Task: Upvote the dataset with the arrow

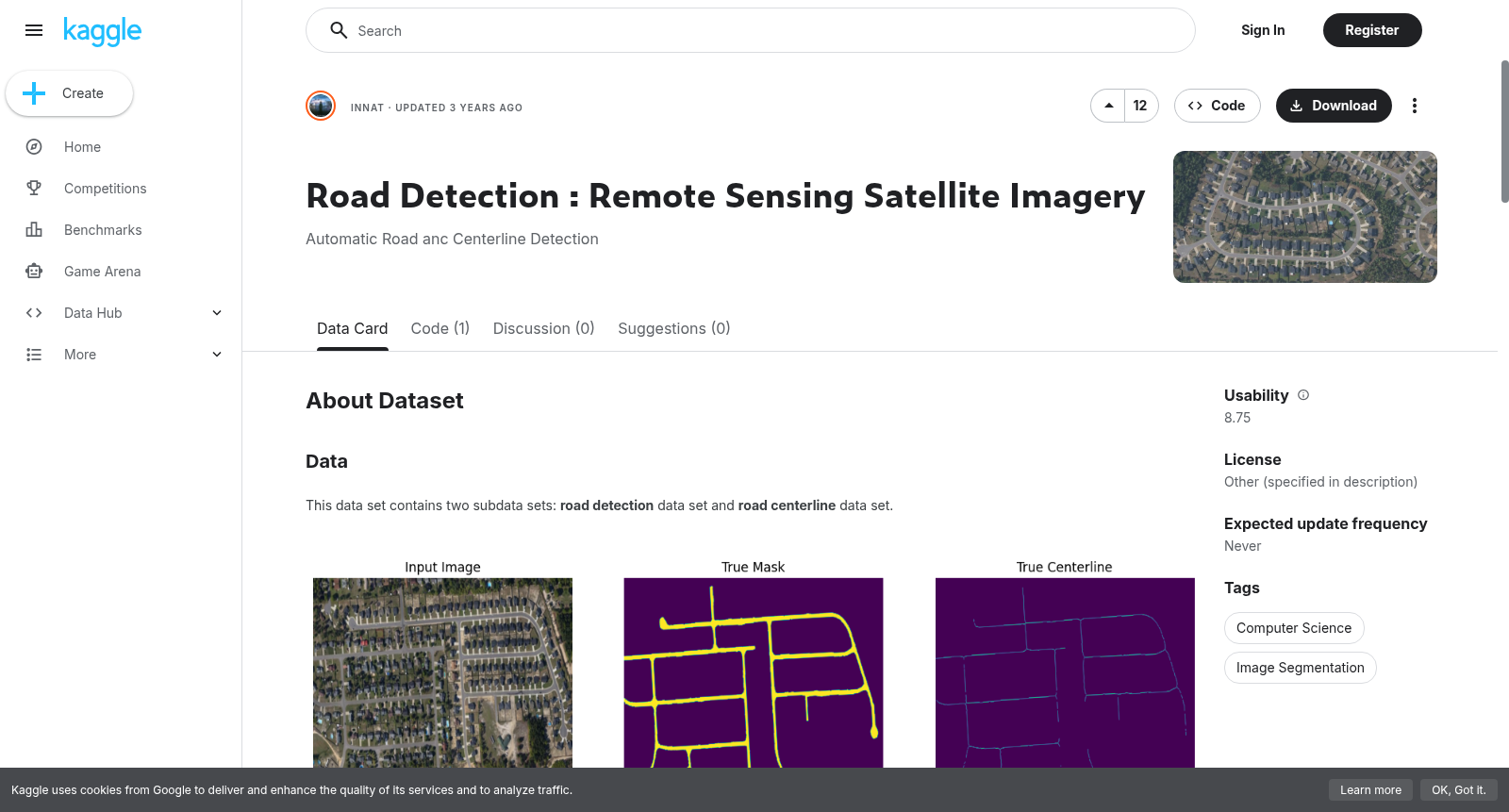Action: pos(1108,106)
